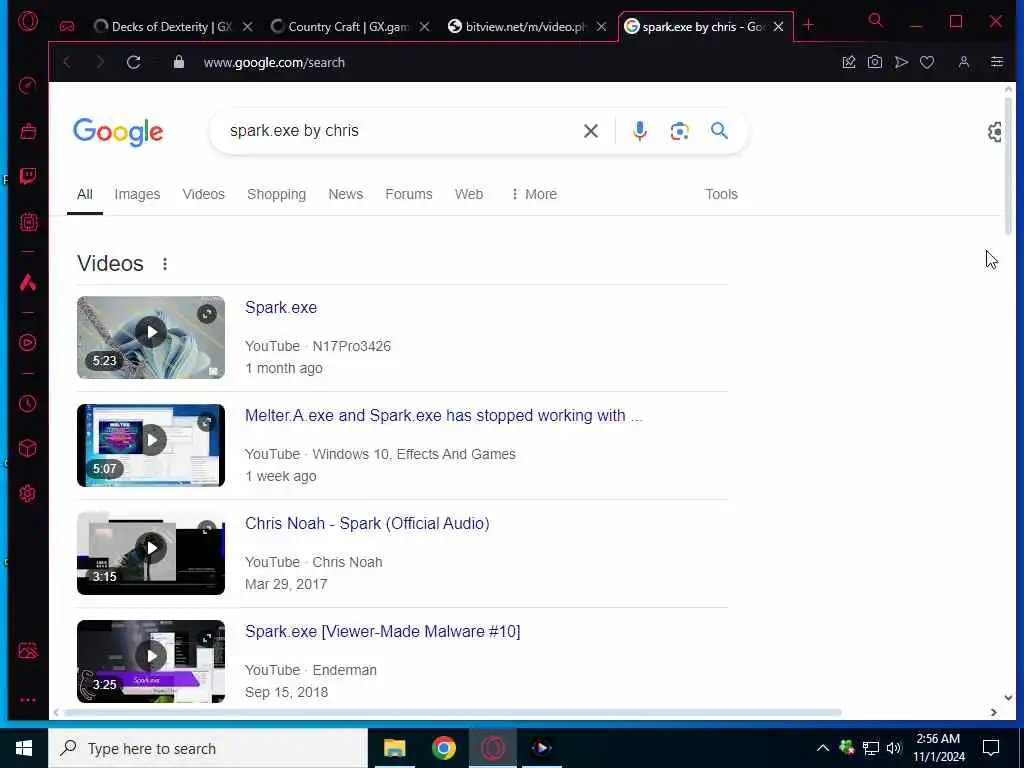Add page to bookmarks heart icon

[x=927, y=62]
